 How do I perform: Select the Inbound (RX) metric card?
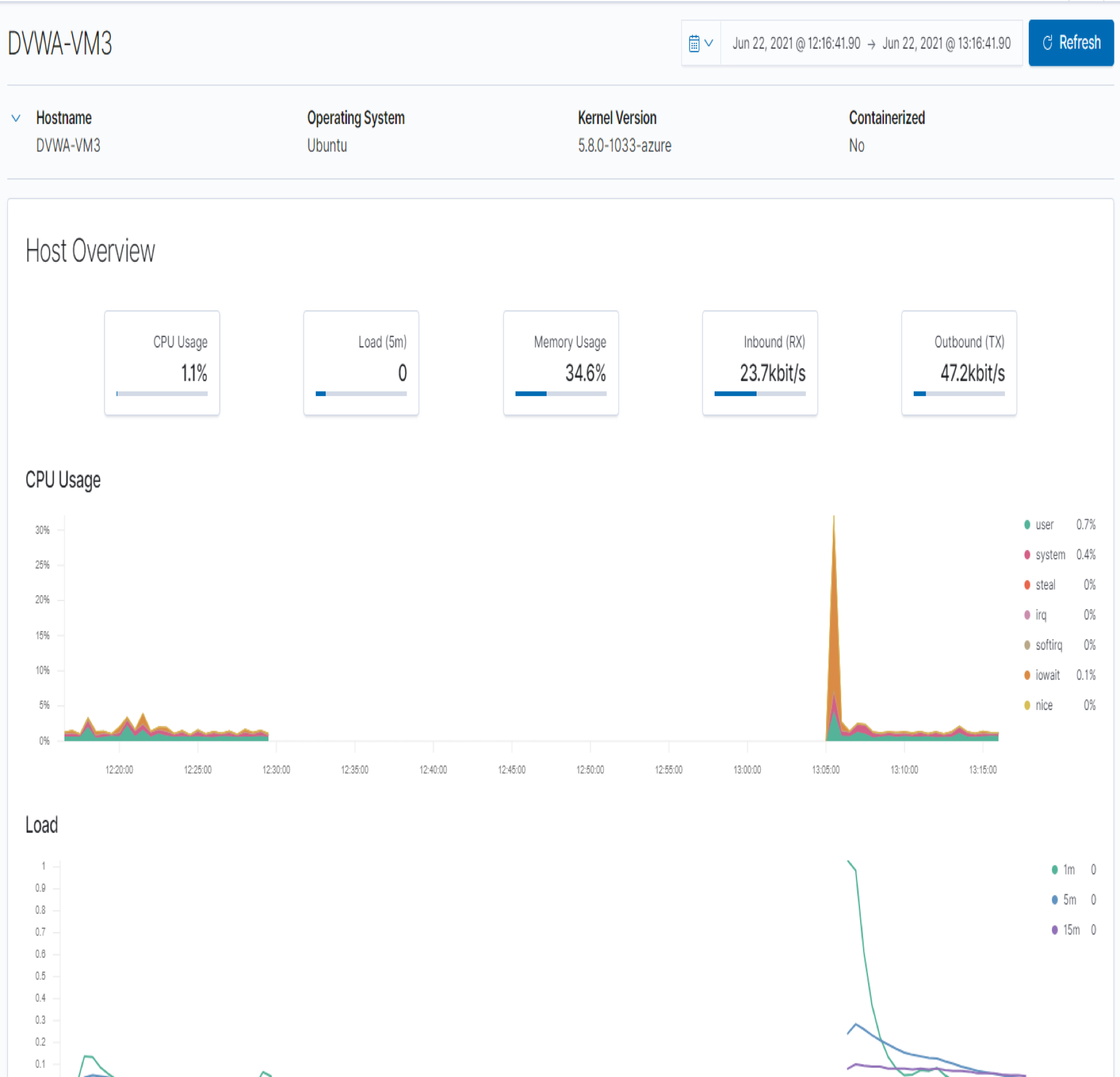760,363
